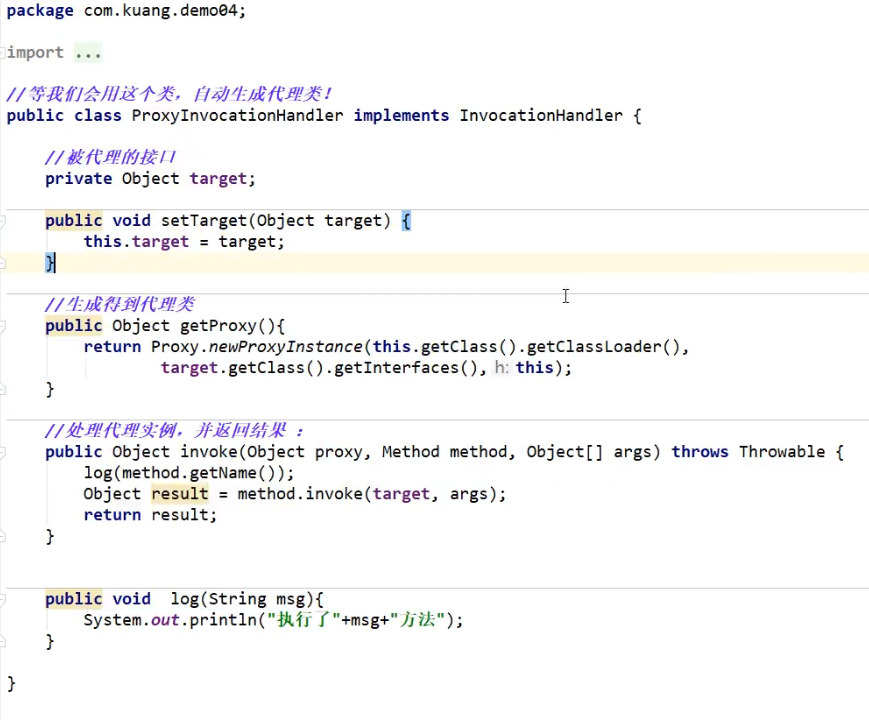This screenshot has width=869, height=720.
Task: Click the italic "out" field in System.out
Action: point(165,620)
